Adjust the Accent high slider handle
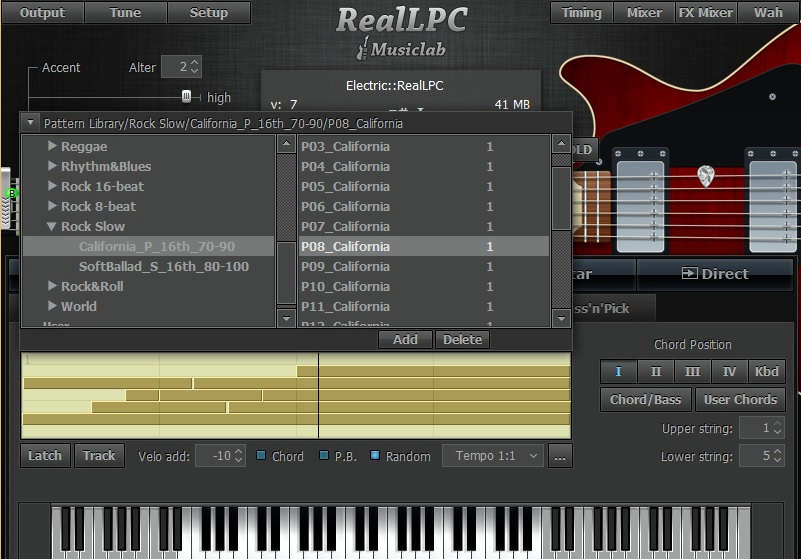This screenshot has height=559, width=801. tap(186, 96)
